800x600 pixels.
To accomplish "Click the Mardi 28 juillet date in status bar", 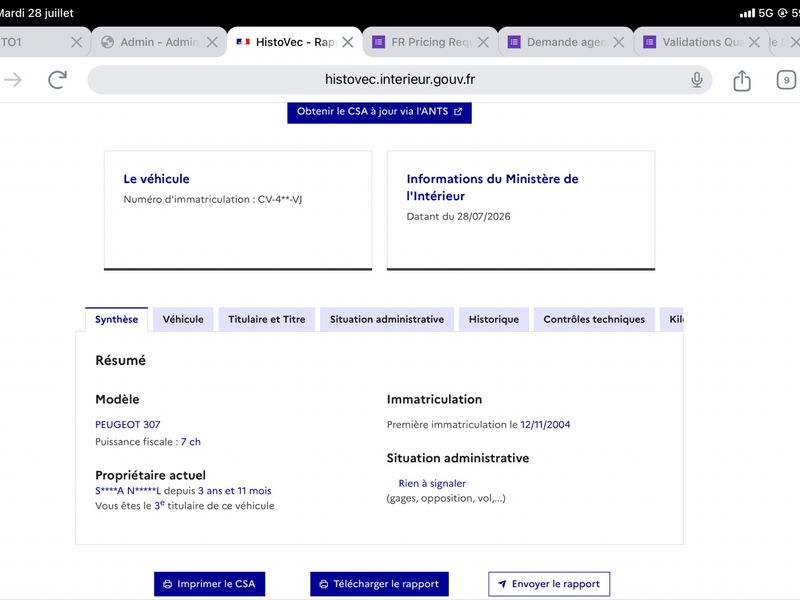I will pos(36,13).
